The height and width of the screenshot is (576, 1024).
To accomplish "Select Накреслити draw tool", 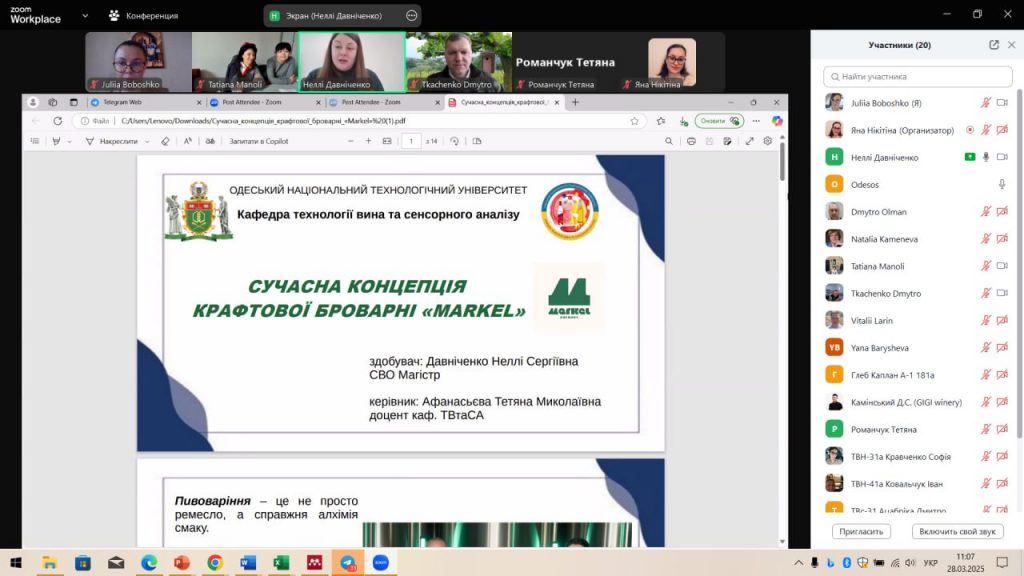I will (112, 141).
